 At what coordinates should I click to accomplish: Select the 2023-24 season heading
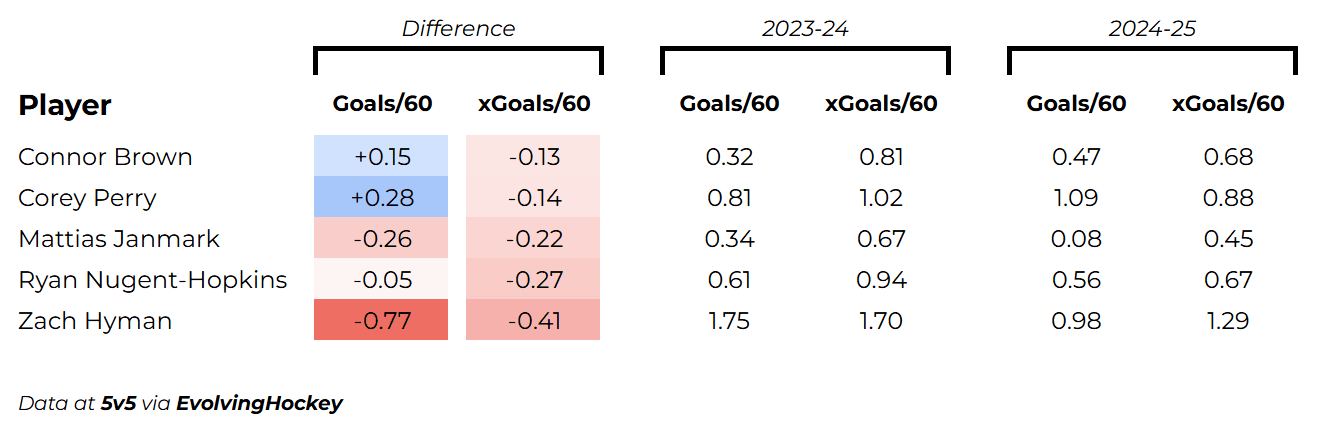(805, 29)
